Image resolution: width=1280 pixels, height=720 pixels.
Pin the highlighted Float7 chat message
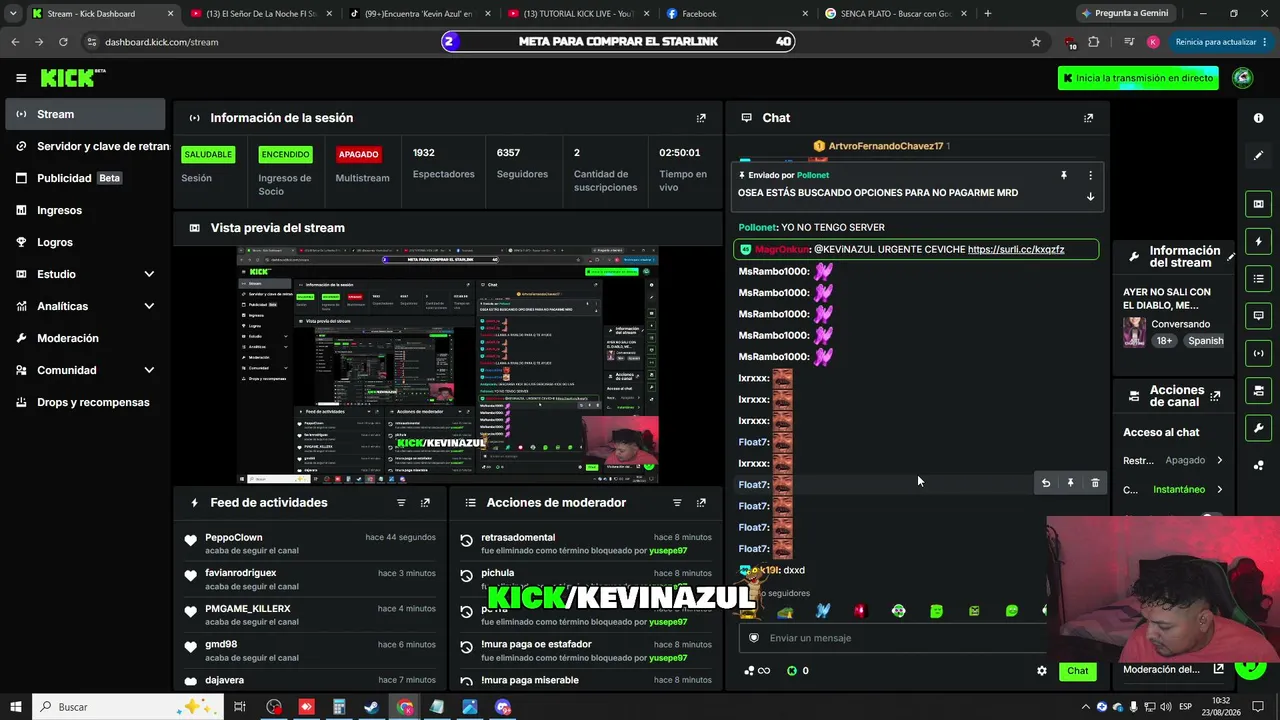[x=1070, y=483]
